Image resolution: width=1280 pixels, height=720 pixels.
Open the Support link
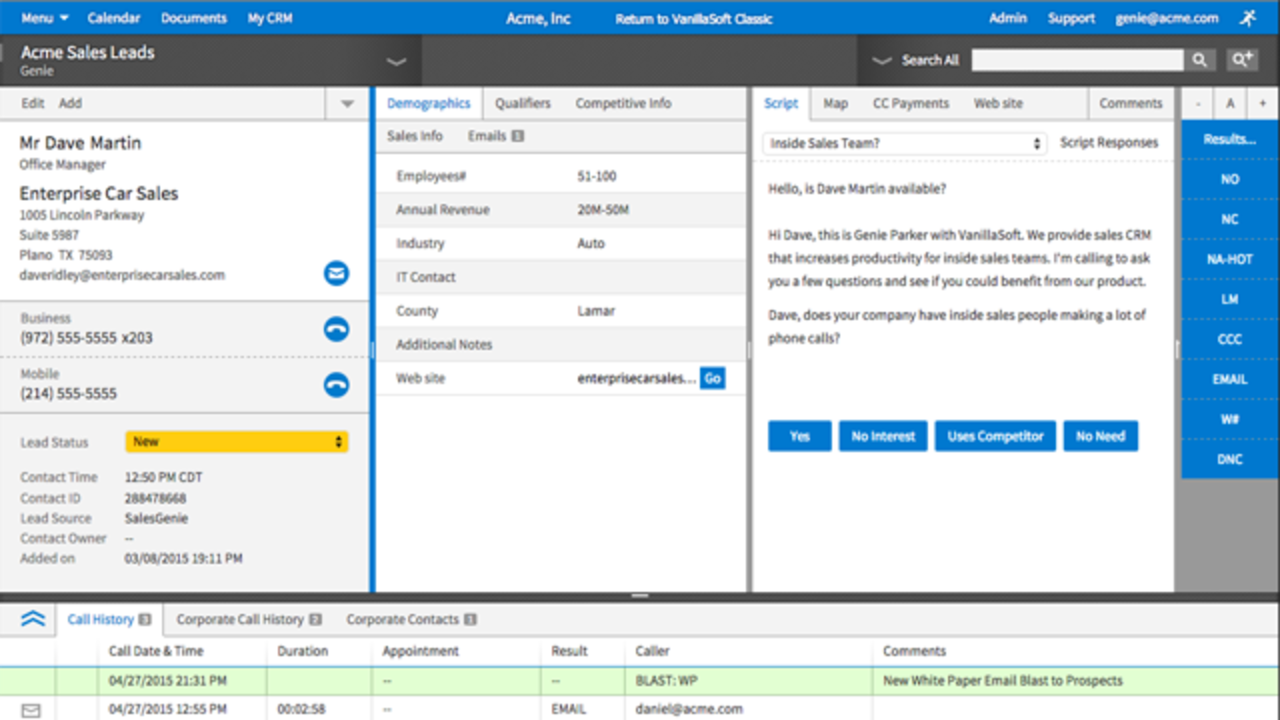click(x=1071, y=18)
